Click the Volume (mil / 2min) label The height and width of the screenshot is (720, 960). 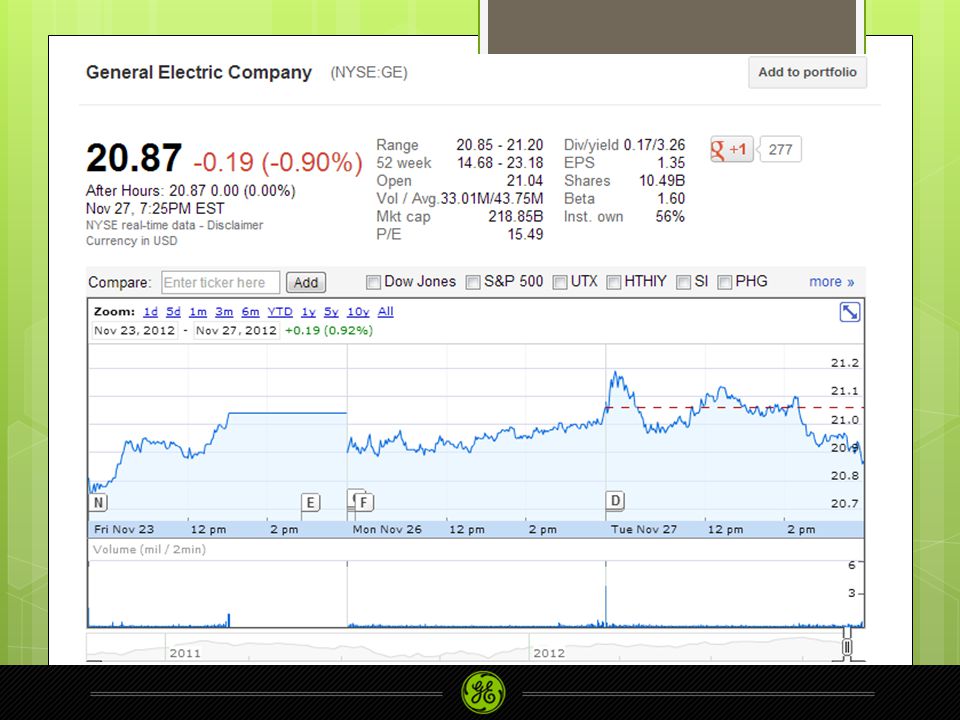pyautogui.click(x=149, y=549)
